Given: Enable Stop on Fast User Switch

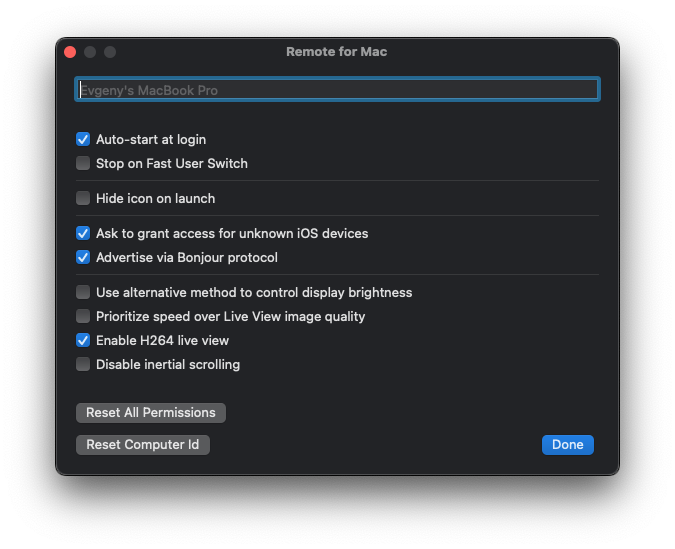Looking at the screenshot, I should 83,164.
